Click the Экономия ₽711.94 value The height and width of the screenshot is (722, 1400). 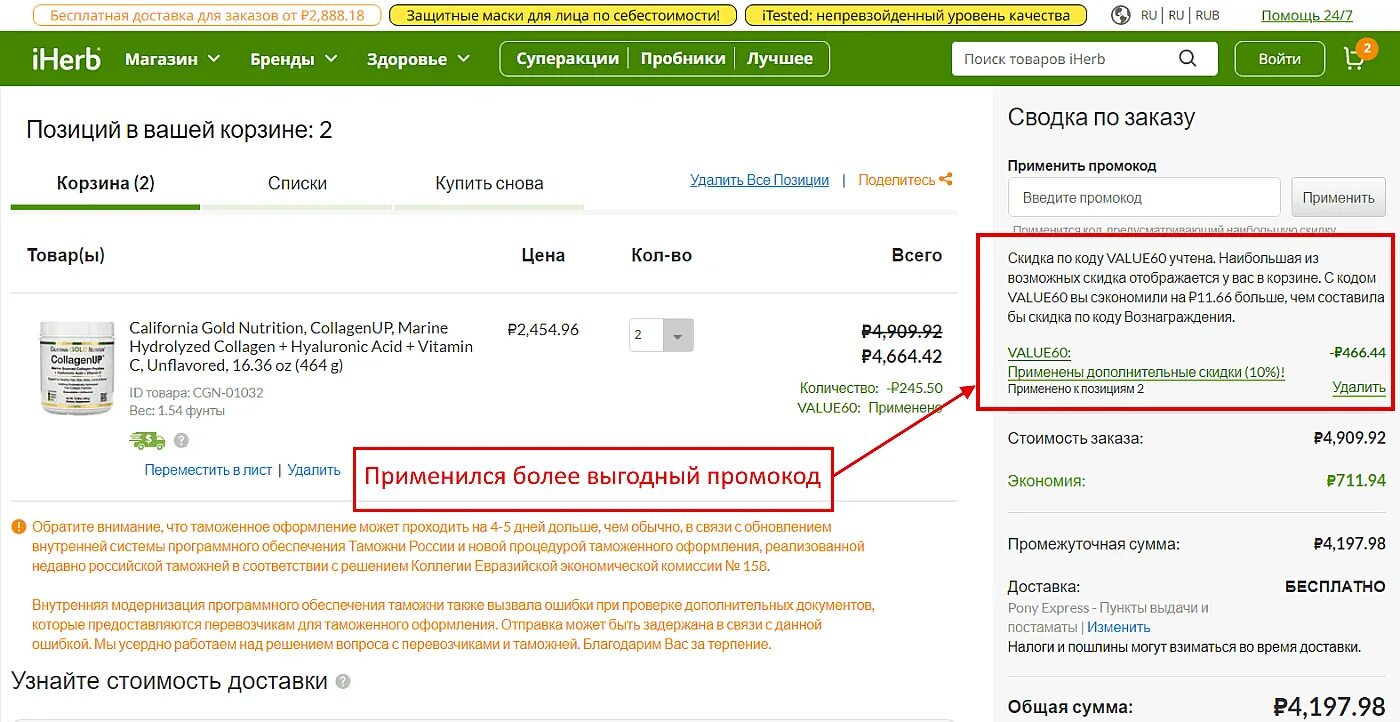tap(1356, 481)
